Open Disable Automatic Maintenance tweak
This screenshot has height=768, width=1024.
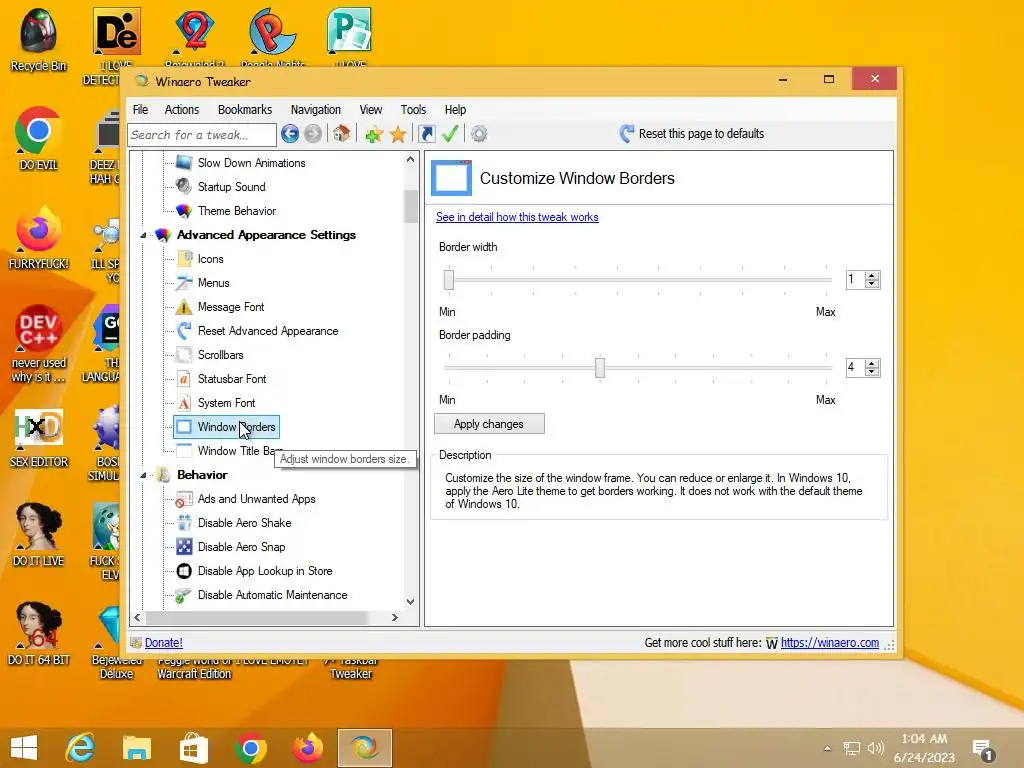pos(272,595)
